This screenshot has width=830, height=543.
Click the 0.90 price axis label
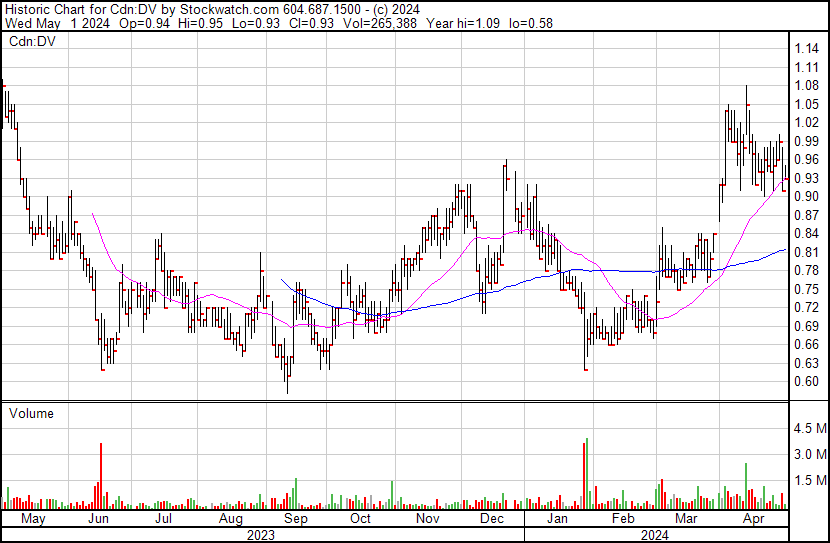807,196
